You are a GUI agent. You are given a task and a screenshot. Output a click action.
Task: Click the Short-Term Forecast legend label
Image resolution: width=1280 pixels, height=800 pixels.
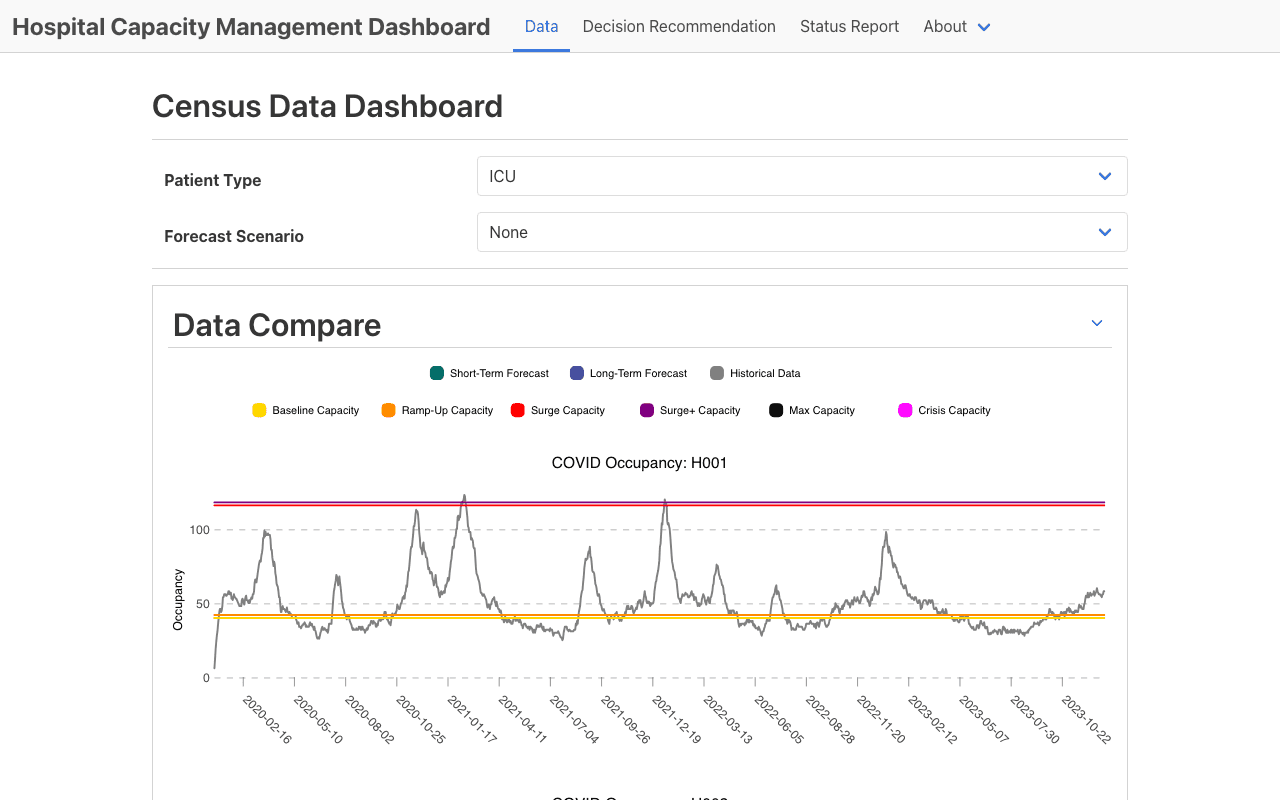click(x=499, y=373)
